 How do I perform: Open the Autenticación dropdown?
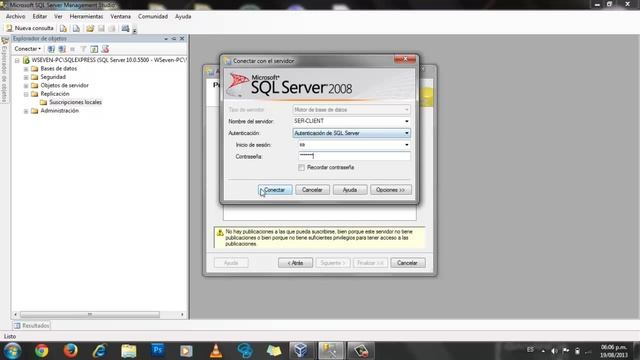click(407, 133)
